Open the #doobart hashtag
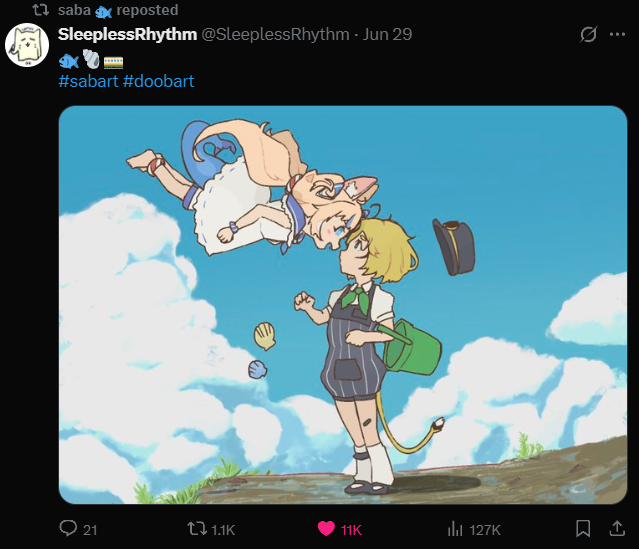The width and height of the screenshot is (639, 549). pyautogui.click(x=159, y=82)
